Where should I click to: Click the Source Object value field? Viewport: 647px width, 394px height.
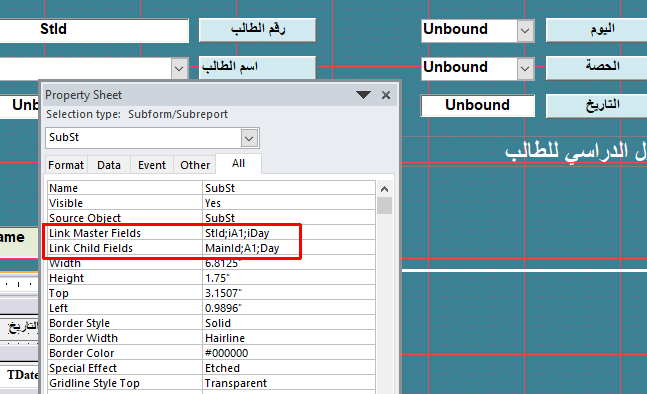click(x=289, y=218)
